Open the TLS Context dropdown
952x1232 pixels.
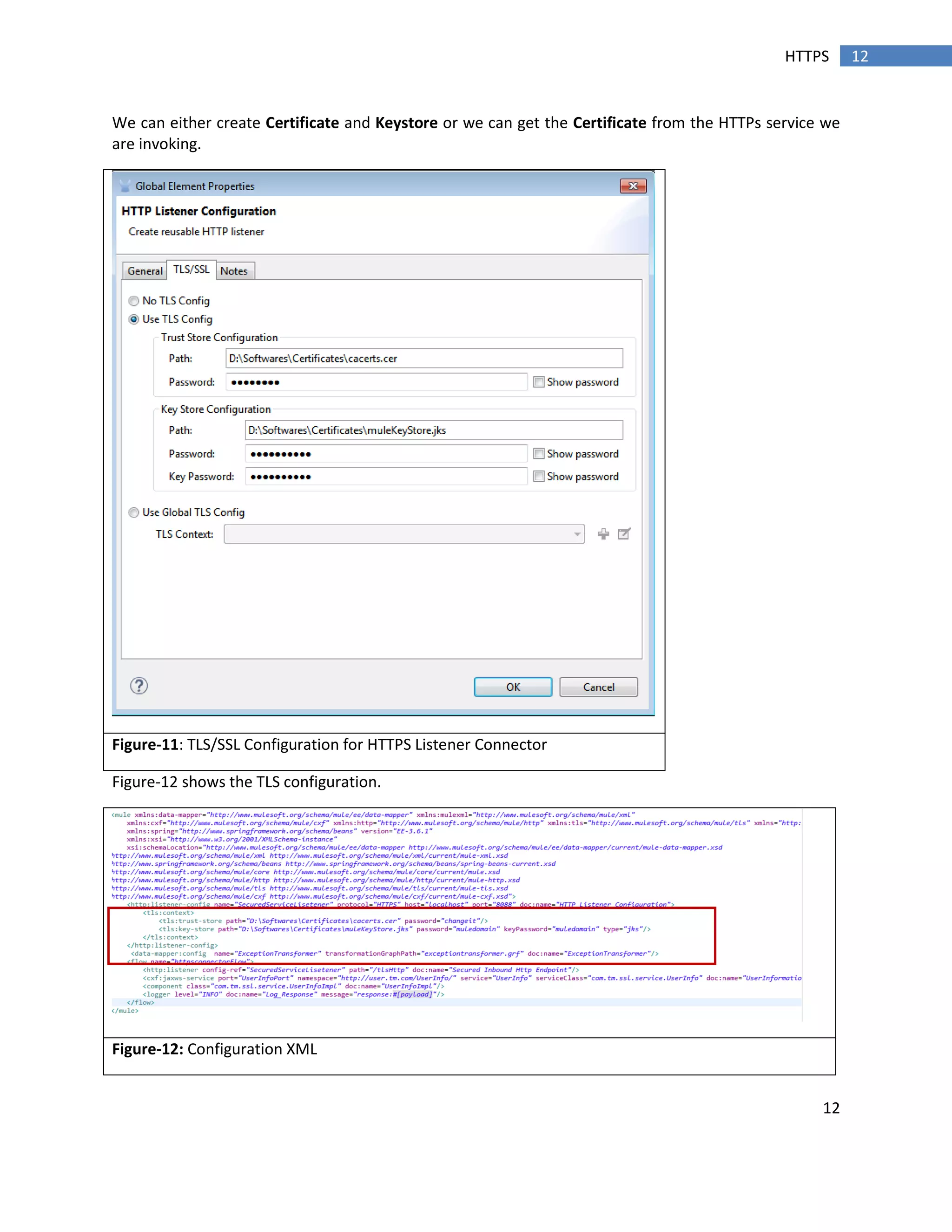pyautogui.click(x=404, y=534)
